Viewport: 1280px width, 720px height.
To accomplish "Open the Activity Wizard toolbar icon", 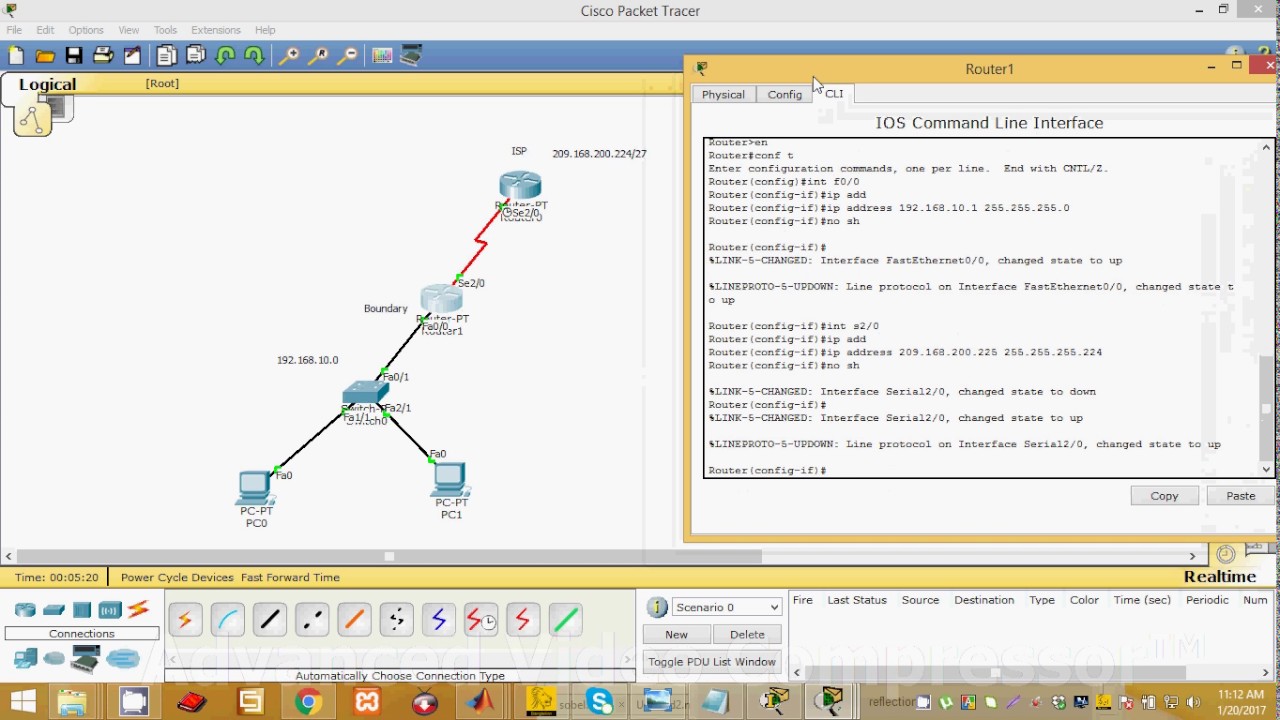I will pyautogui.click(x=132, y=56).
